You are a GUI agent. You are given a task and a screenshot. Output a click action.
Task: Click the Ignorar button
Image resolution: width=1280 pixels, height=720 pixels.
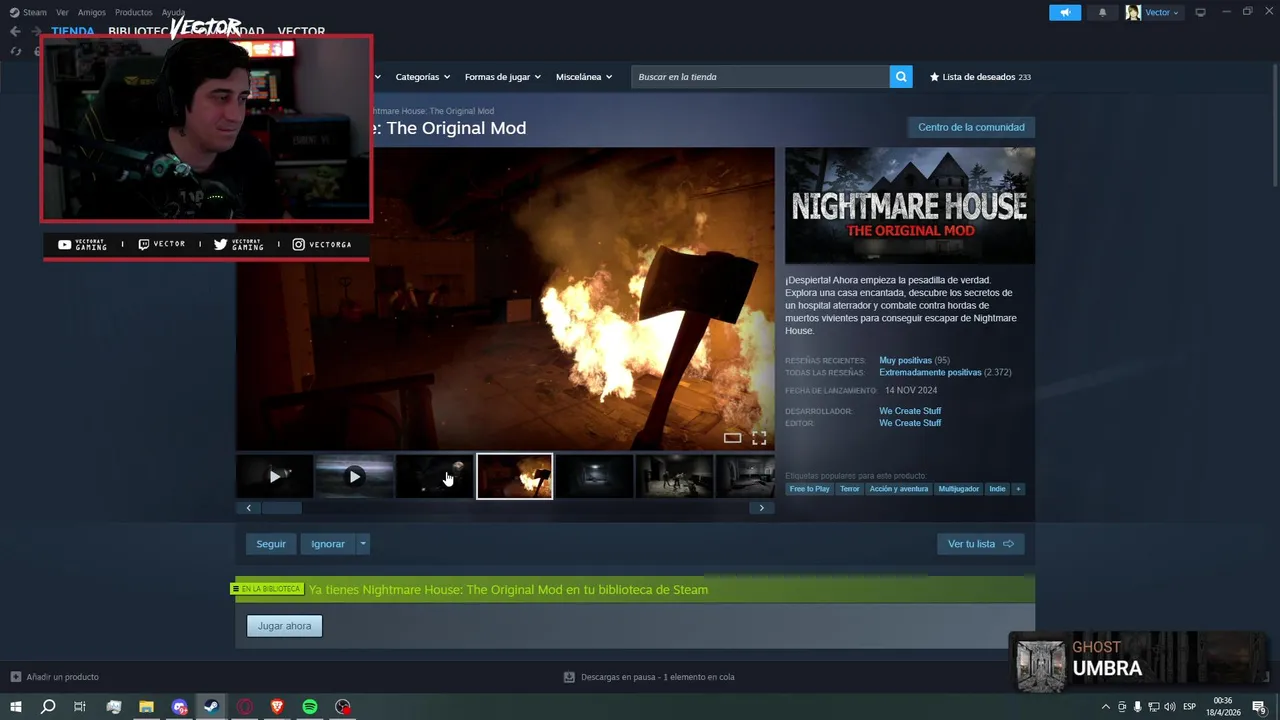(328, 544)
